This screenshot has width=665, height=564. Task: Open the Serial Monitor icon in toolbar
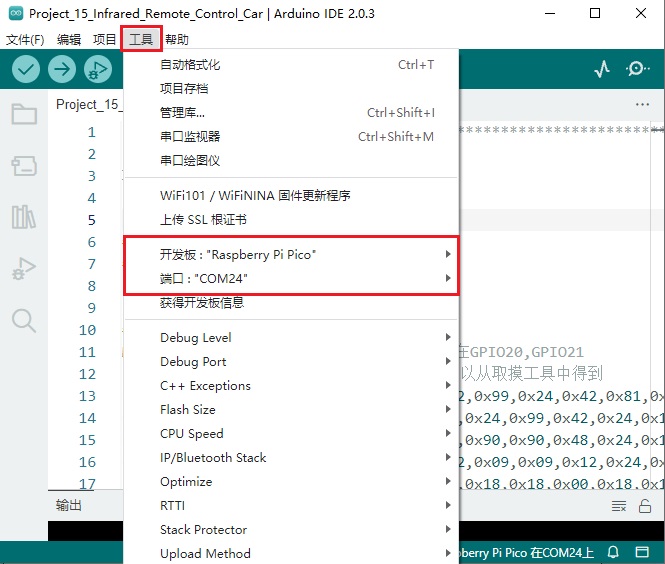[x=637, y=69]
